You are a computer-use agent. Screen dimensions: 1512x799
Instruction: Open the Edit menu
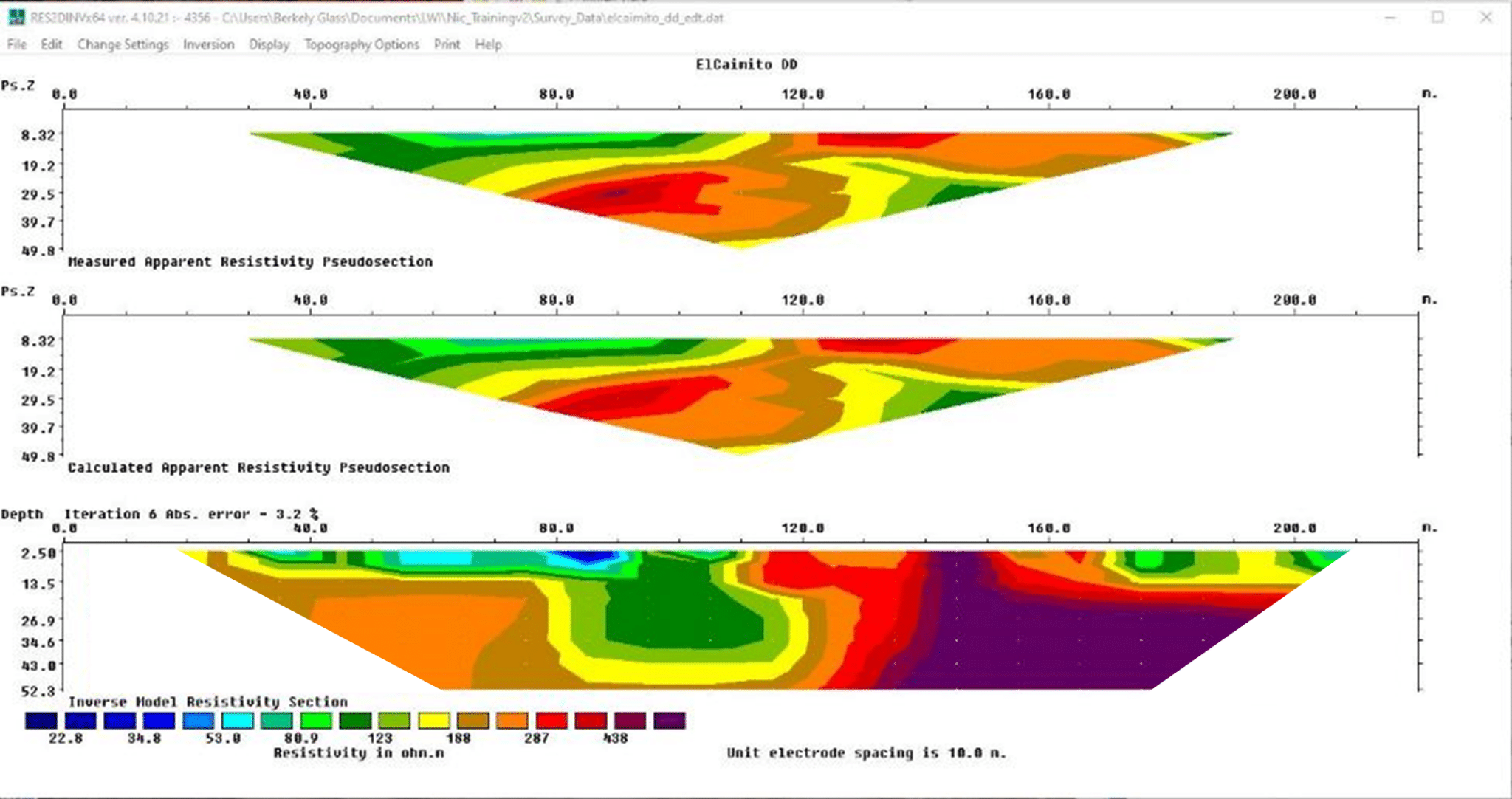pos(52,44)
